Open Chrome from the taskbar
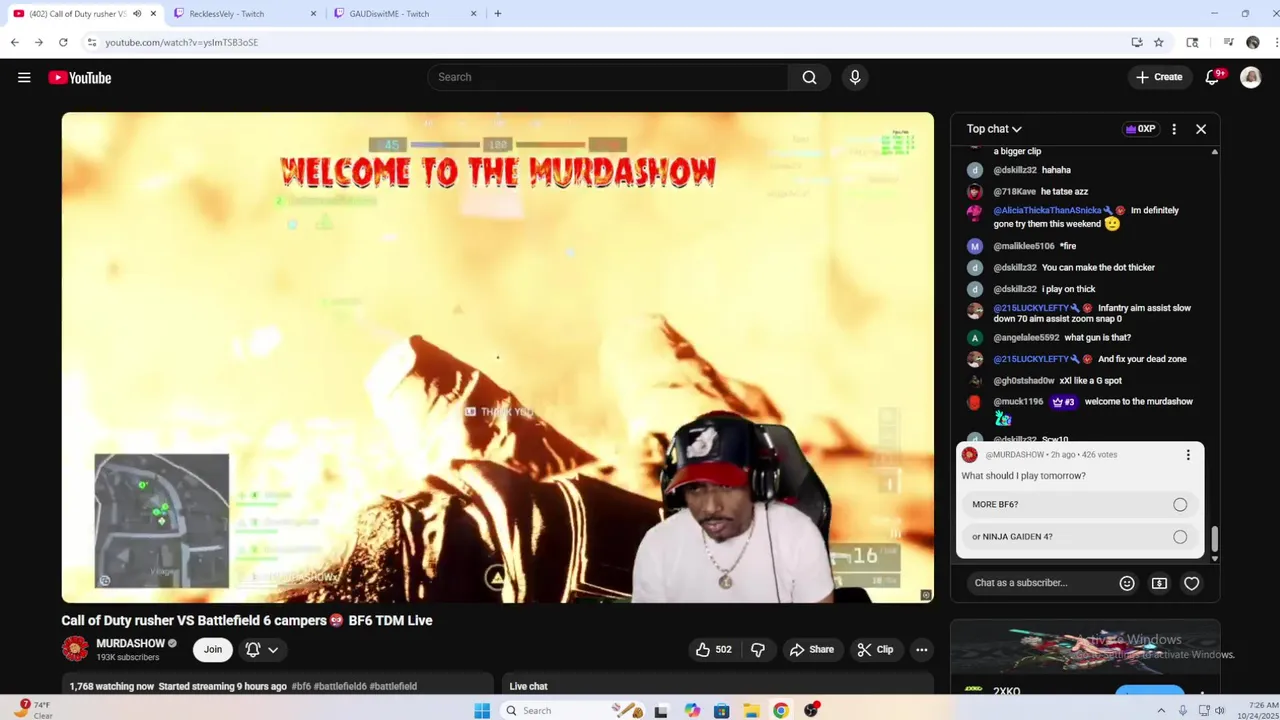 781,710
